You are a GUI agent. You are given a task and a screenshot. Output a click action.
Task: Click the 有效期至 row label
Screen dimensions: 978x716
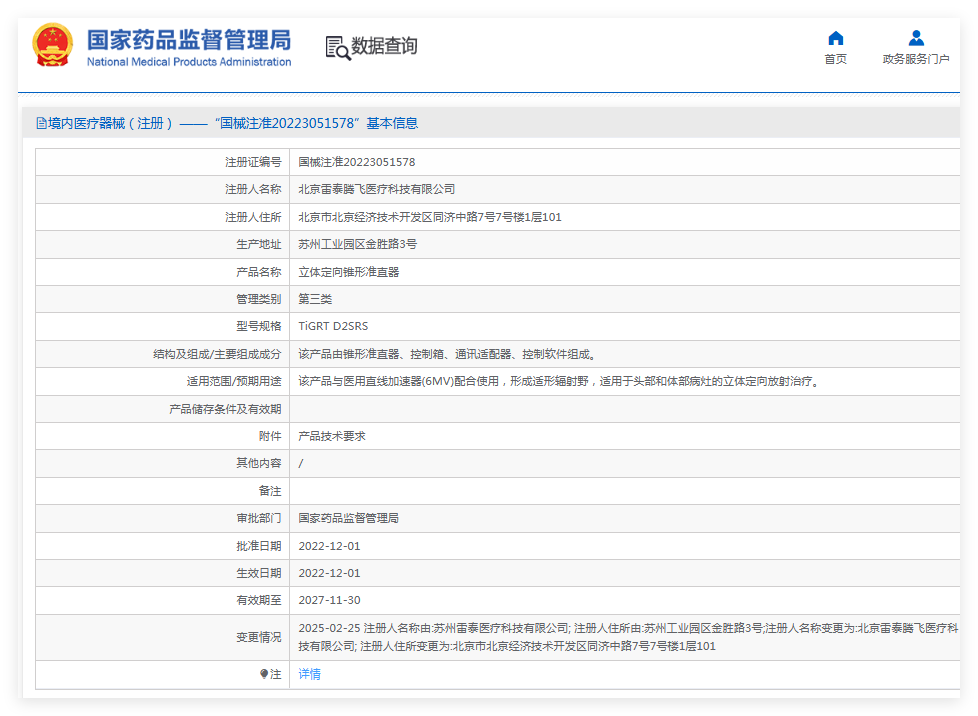[x=259, y=601]
